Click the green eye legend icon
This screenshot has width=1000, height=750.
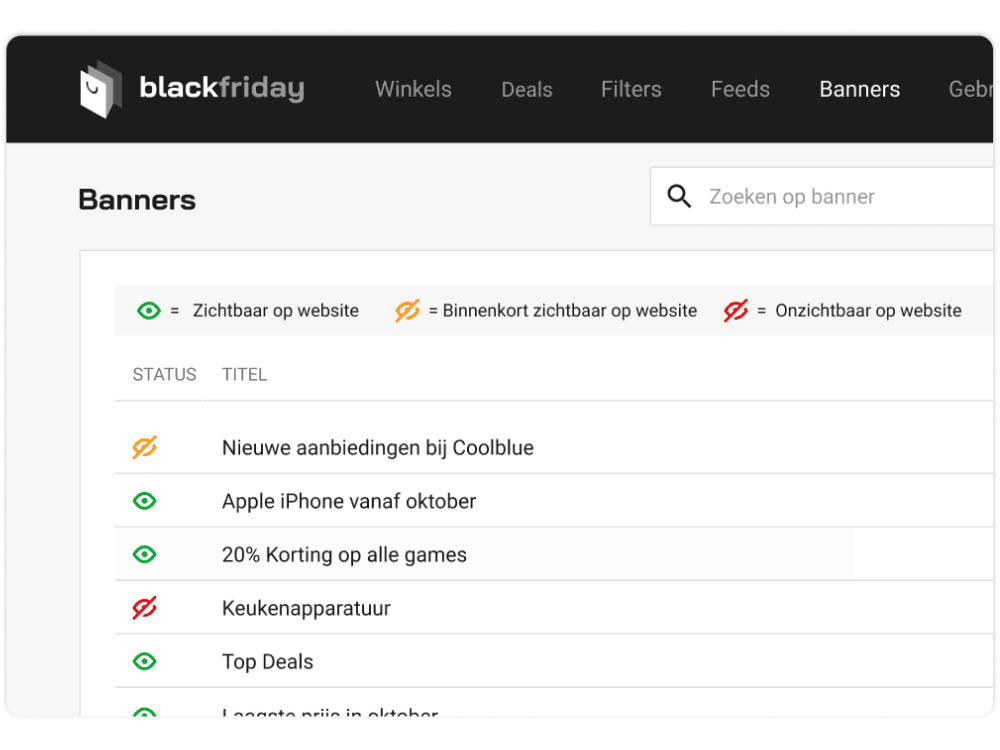(x=149, y=311)
